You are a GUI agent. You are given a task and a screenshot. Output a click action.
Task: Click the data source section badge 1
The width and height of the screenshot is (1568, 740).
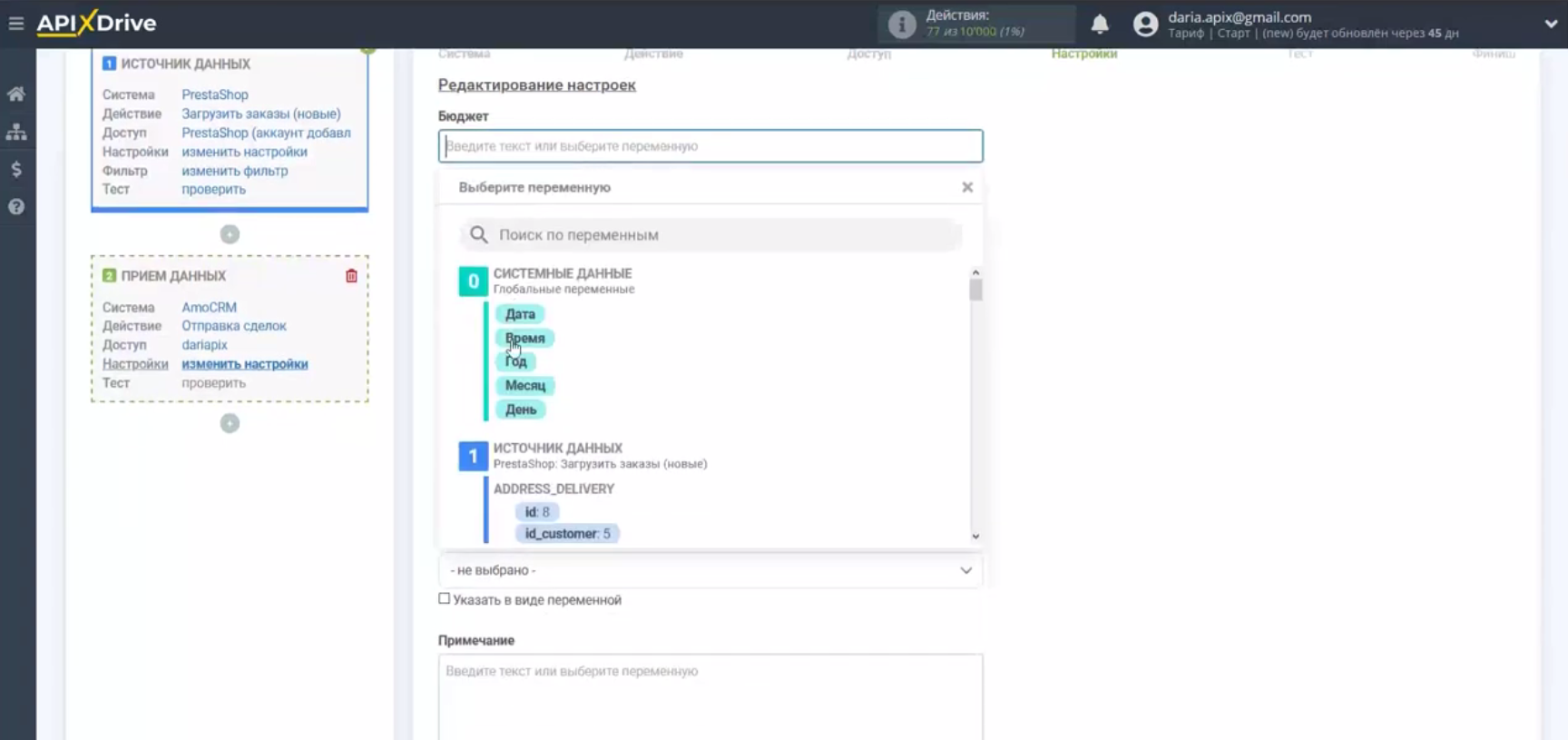click(x=473, y=456)
